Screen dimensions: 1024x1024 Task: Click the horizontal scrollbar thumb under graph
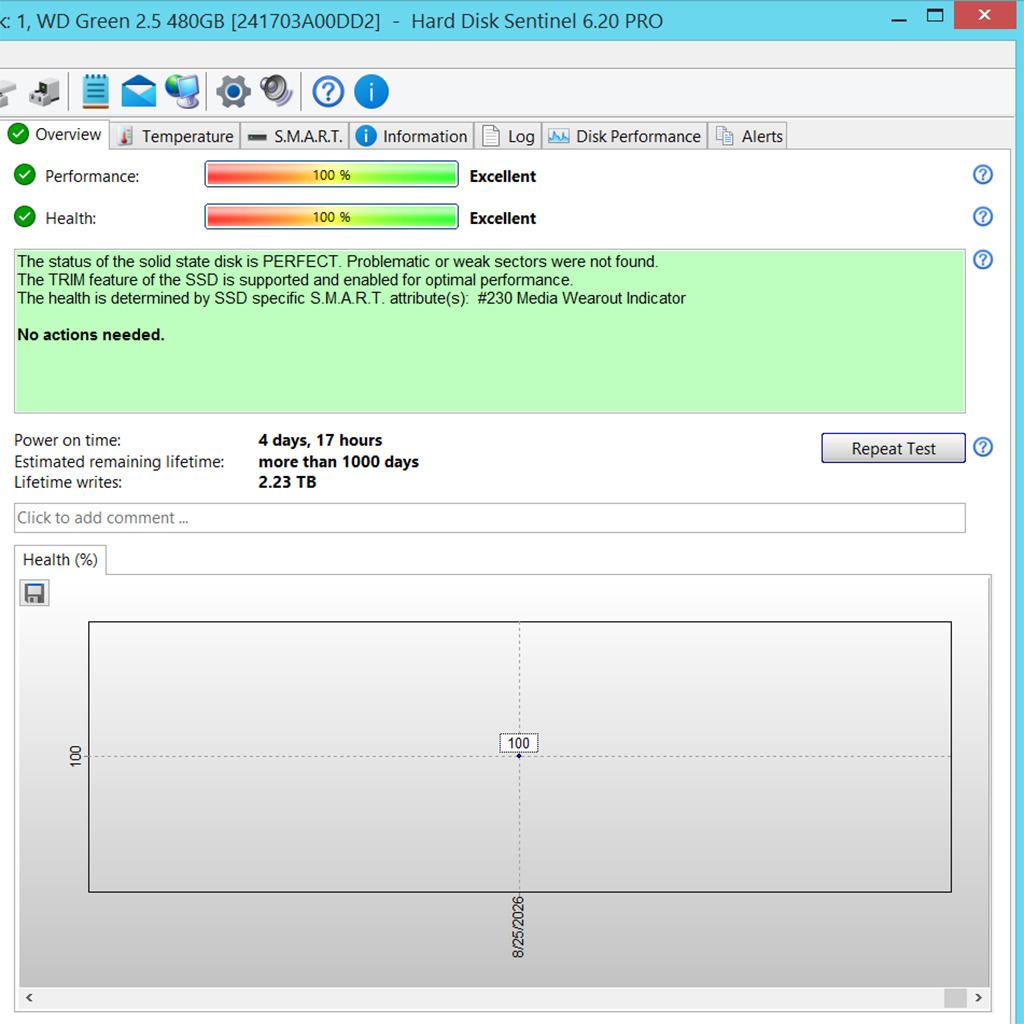tap(955, 997)
